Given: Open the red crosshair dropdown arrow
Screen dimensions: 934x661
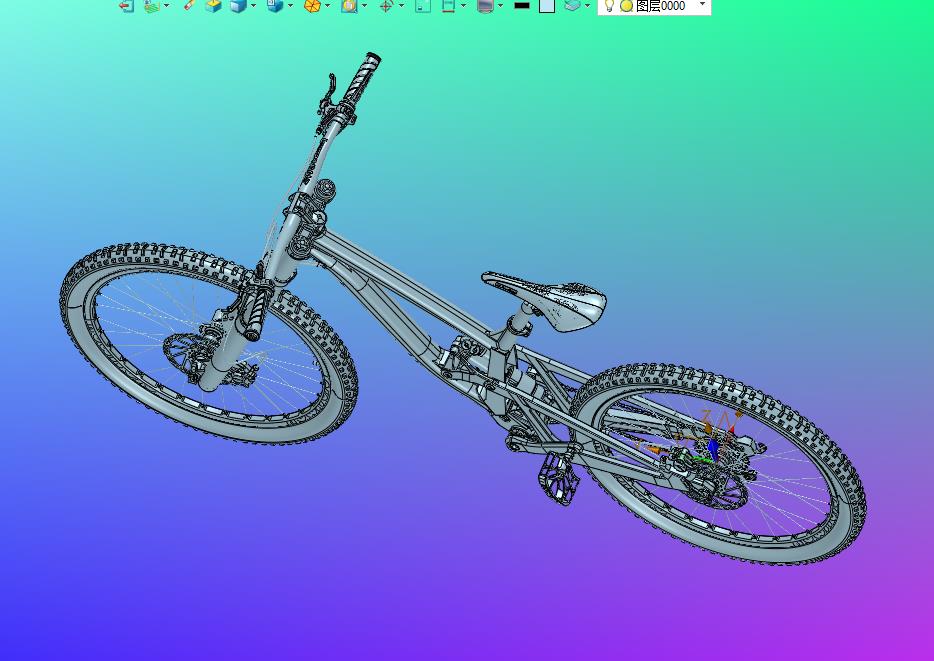Looking at the screenshot, I should pyautogui.click(x=401, y=5).
